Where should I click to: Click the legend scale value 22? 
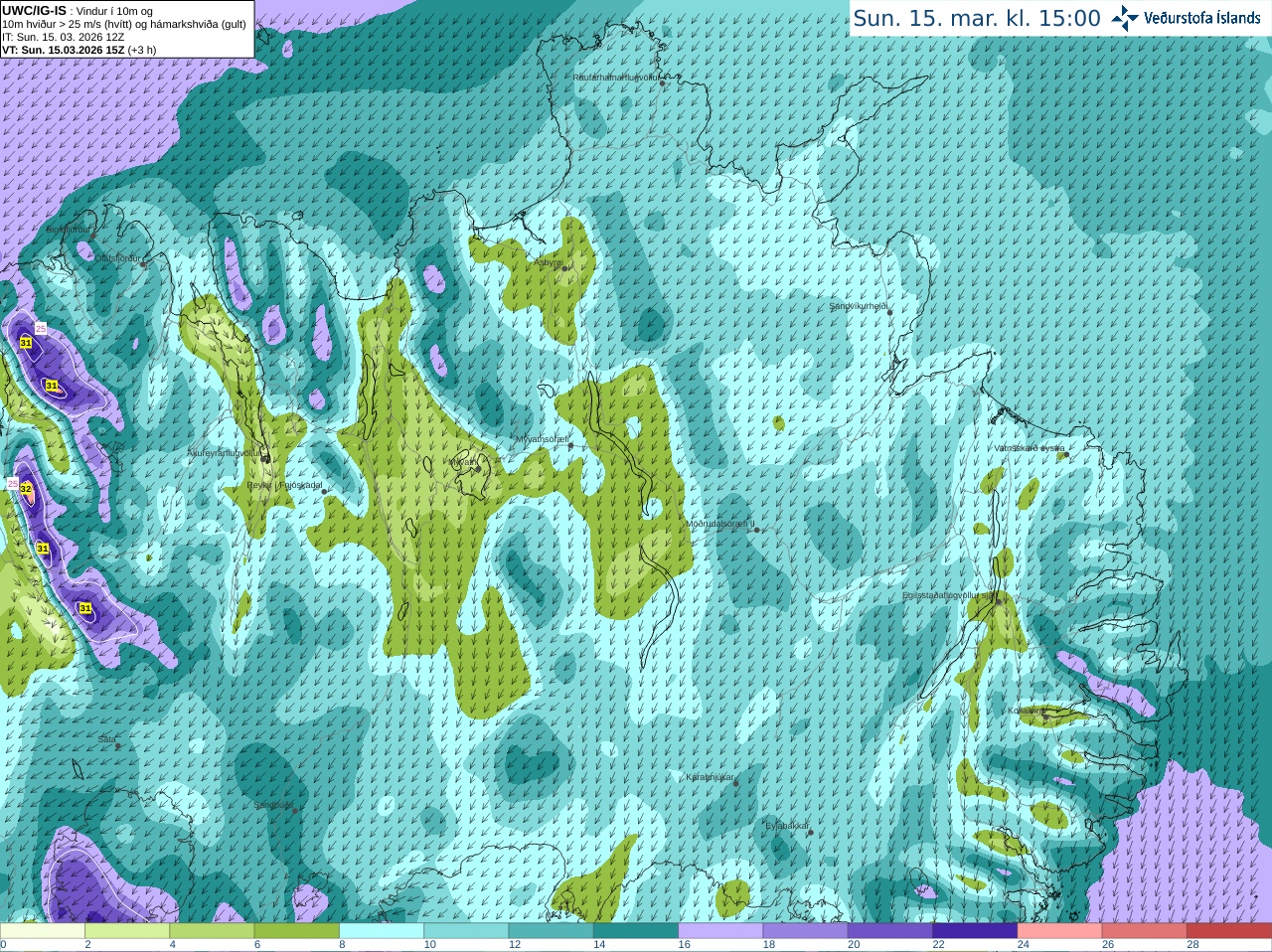[939, 945]
